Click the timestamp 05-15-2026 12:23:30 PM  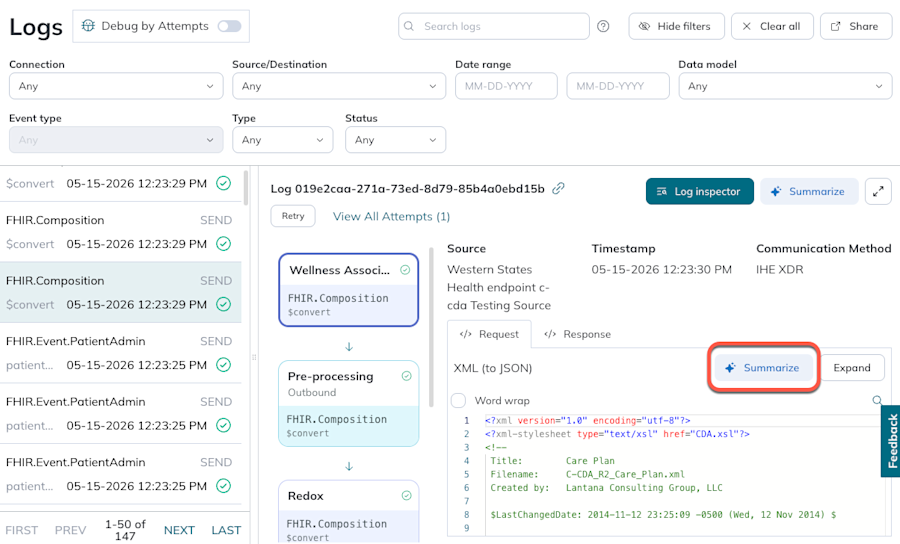coord(662,270)
